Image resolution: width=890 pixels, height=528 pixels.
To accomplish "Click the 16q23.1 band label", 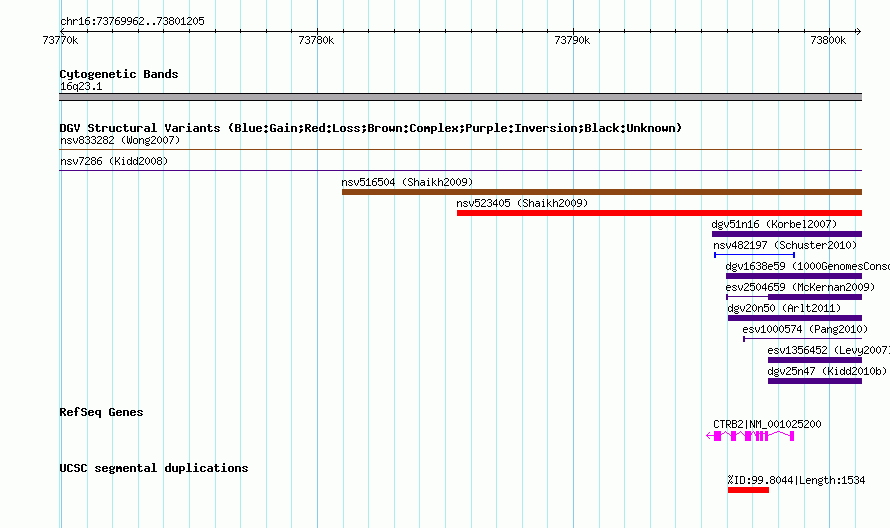I will [x=81, y=86].
